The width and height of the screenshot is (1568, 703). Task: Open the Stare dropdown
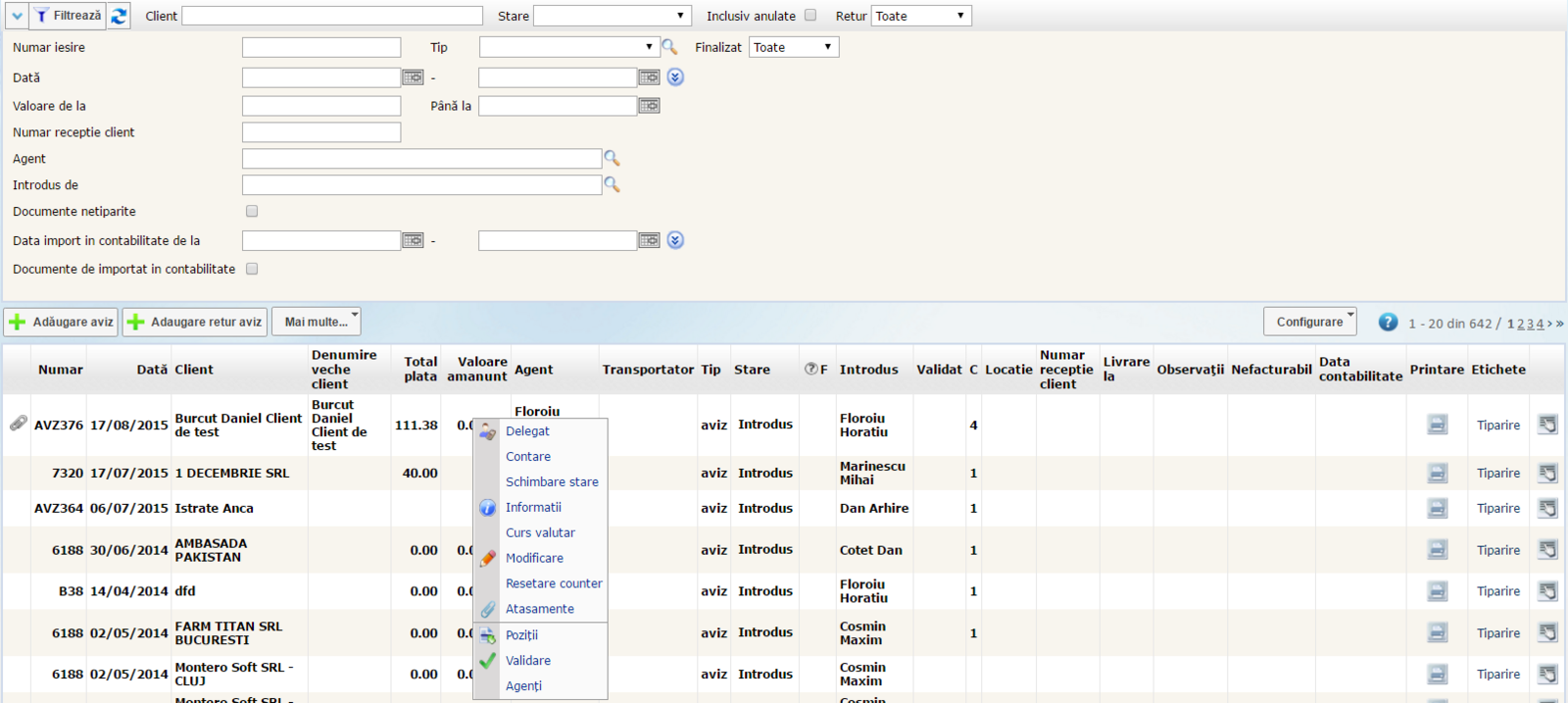(612, 16)
